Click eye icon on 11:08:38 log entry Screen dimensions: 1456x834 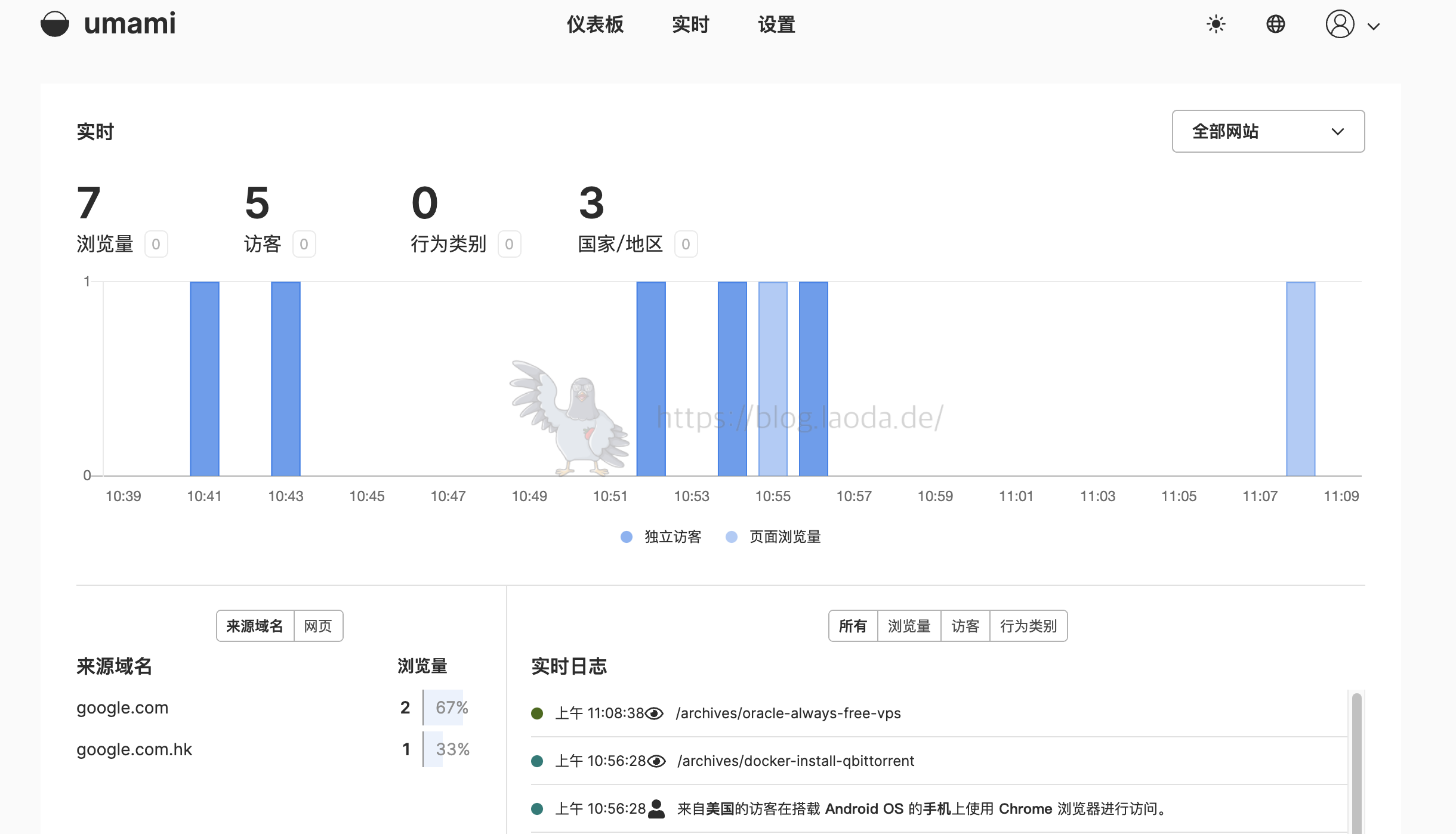[655, 713]
